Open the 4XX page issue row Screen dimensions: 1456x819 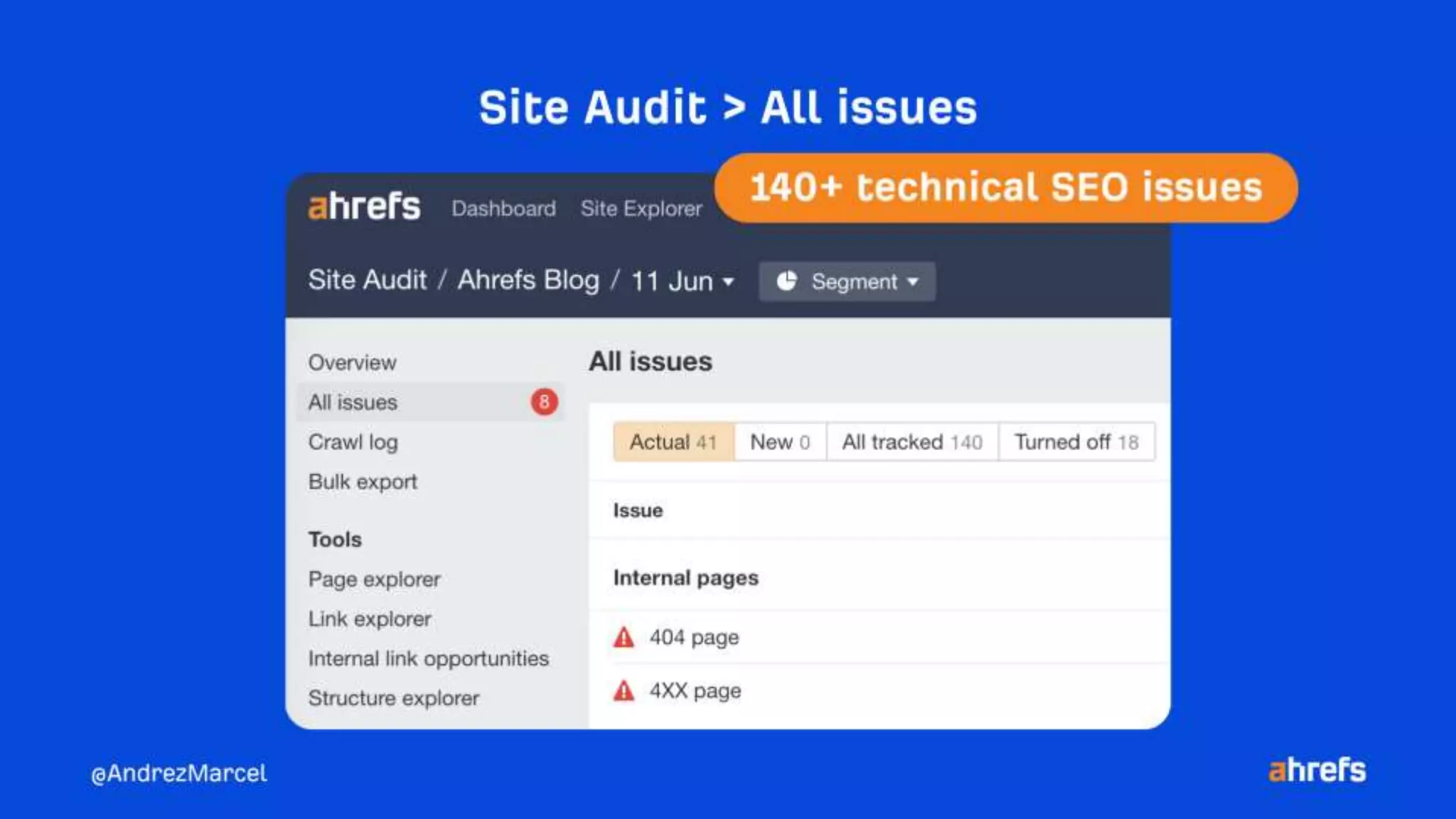[x=879, y=691]
